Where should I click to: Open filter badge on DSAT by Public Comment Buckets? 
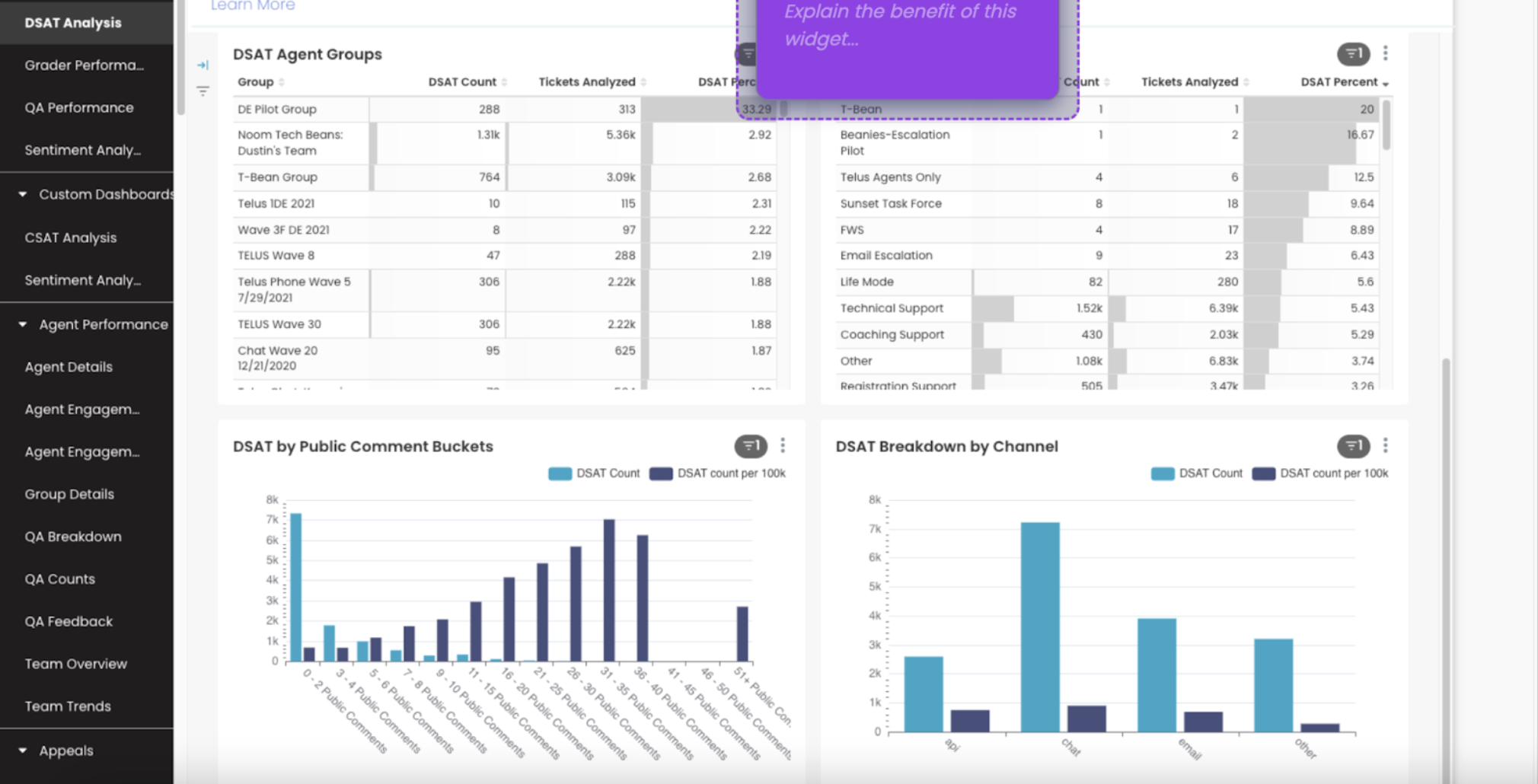pos(750,446)
